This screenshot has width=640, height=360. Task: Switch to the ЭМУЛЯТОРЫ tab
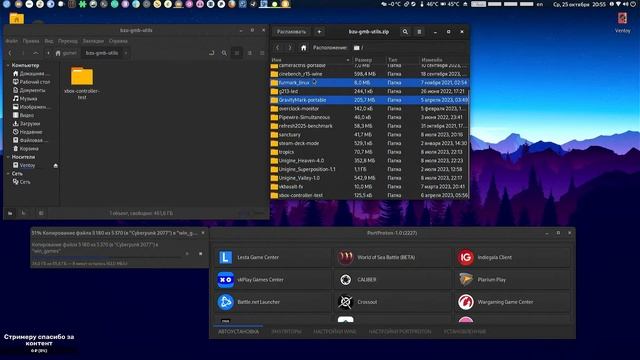pos(286,332)
